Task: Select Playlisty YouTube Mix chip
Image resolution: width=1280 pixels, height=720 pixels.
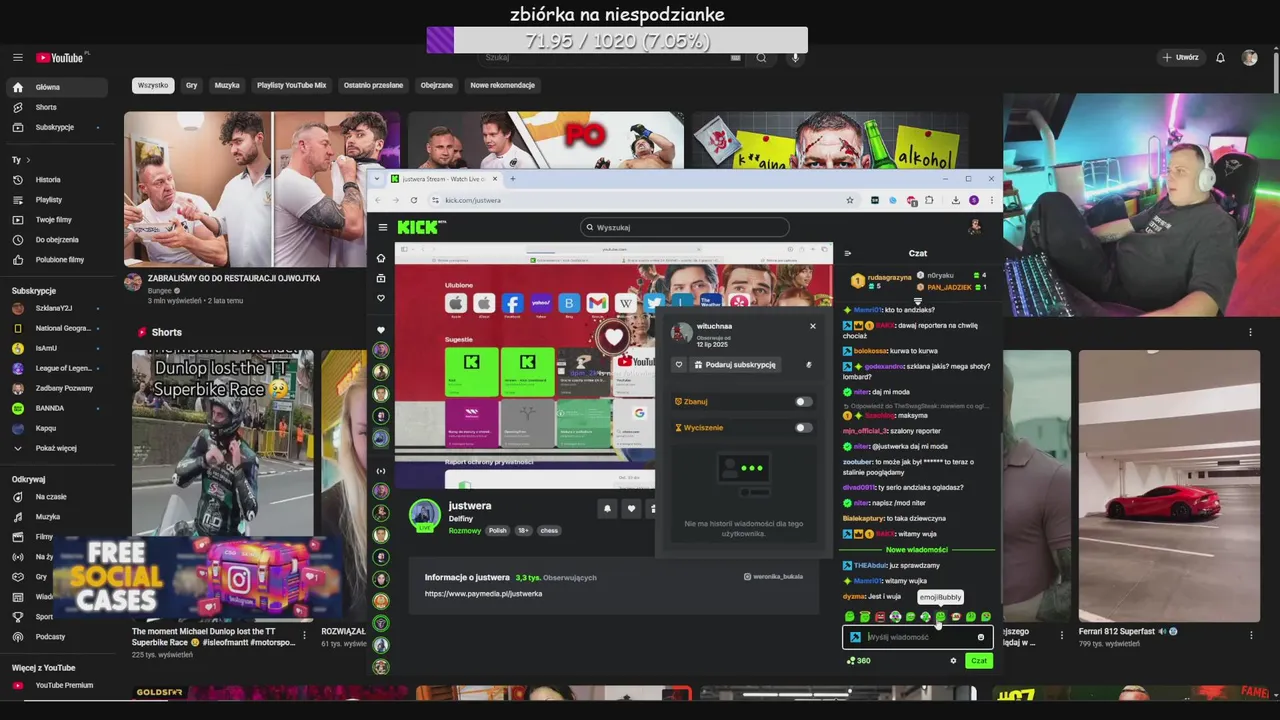Action: [x=291, y=85]
